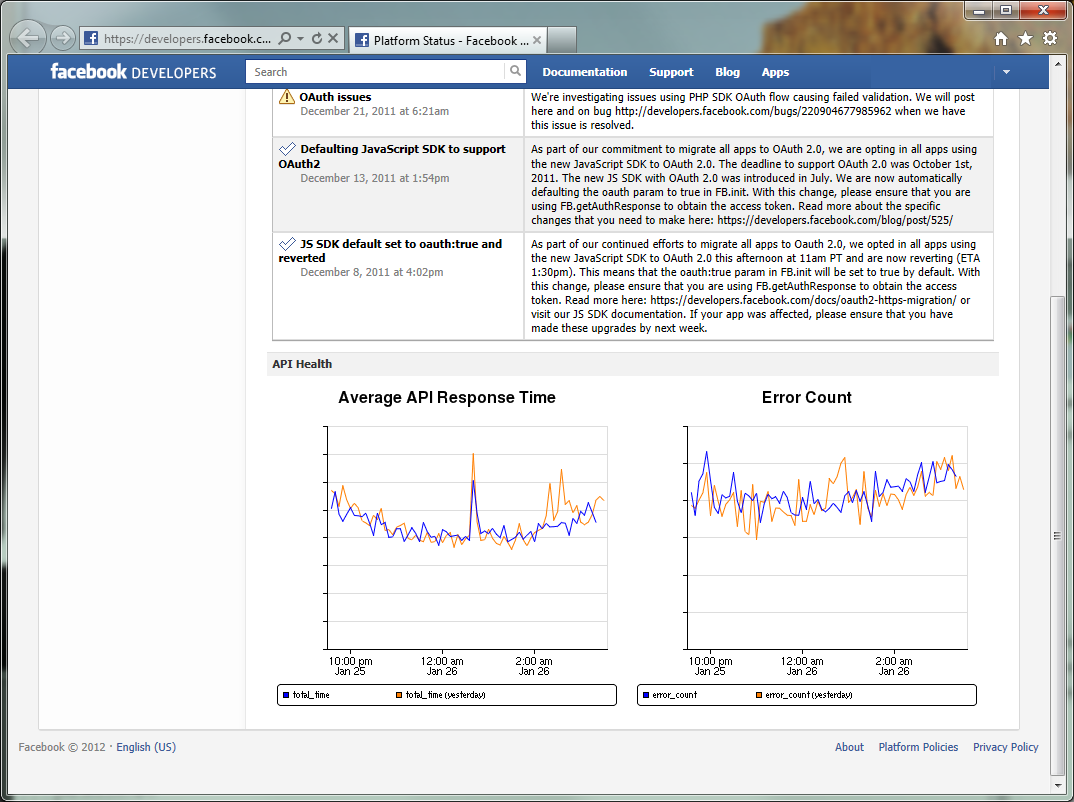Open the Documentation menu

tap(585, 72)
